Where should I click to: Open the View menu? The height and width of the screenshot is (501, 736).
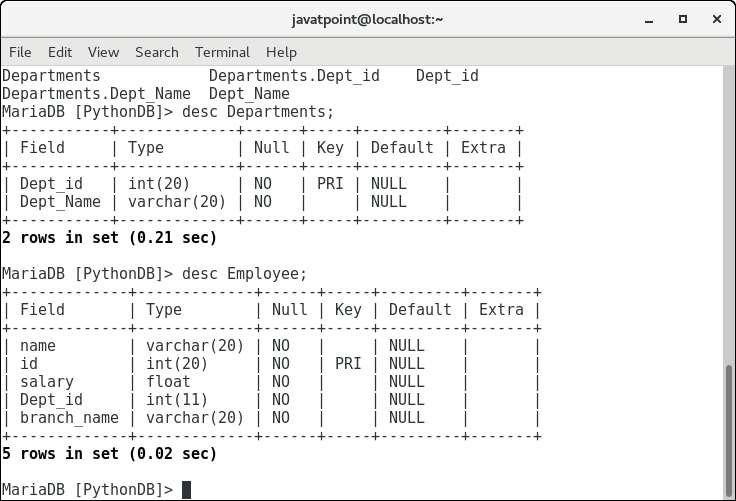(103, 52)
